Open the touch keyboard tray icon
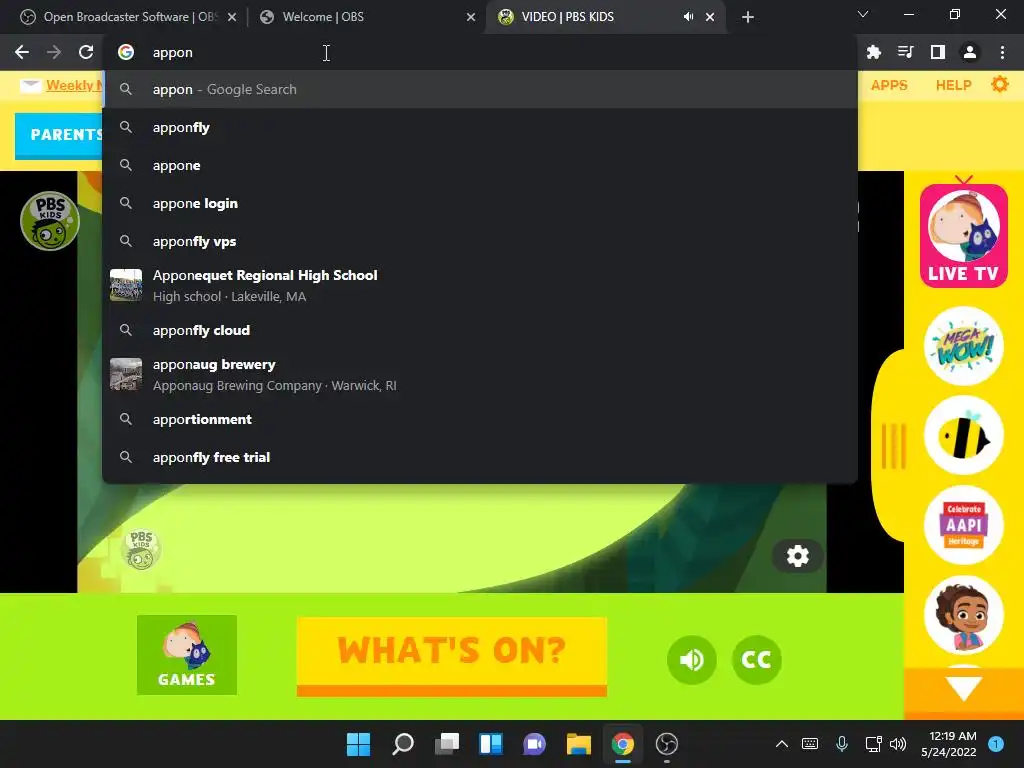 pyautogui.click(x=810, y=744)
